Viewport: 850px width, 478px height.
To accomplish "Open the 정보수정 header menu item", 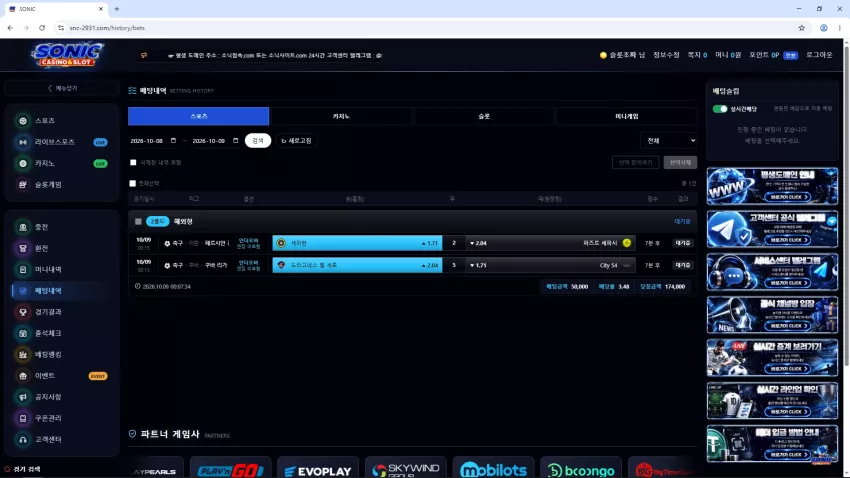I will click(666, 55).
